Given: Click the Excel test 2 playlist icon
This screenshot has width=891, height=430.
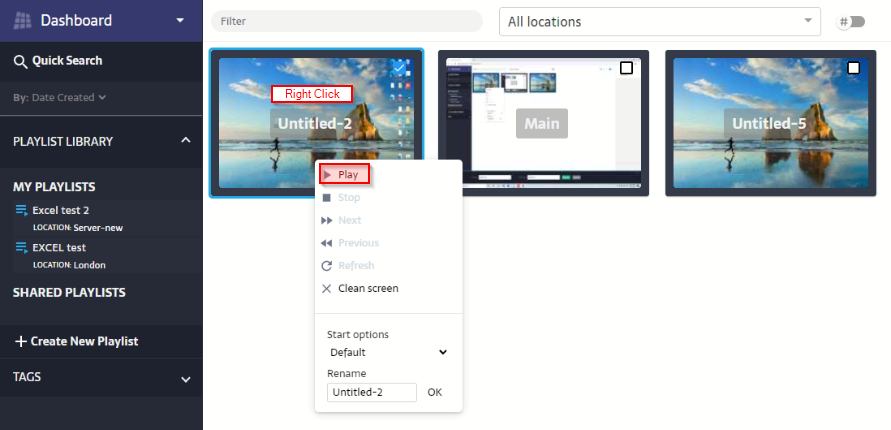Looking at the screenshot, I should point(21,211).
